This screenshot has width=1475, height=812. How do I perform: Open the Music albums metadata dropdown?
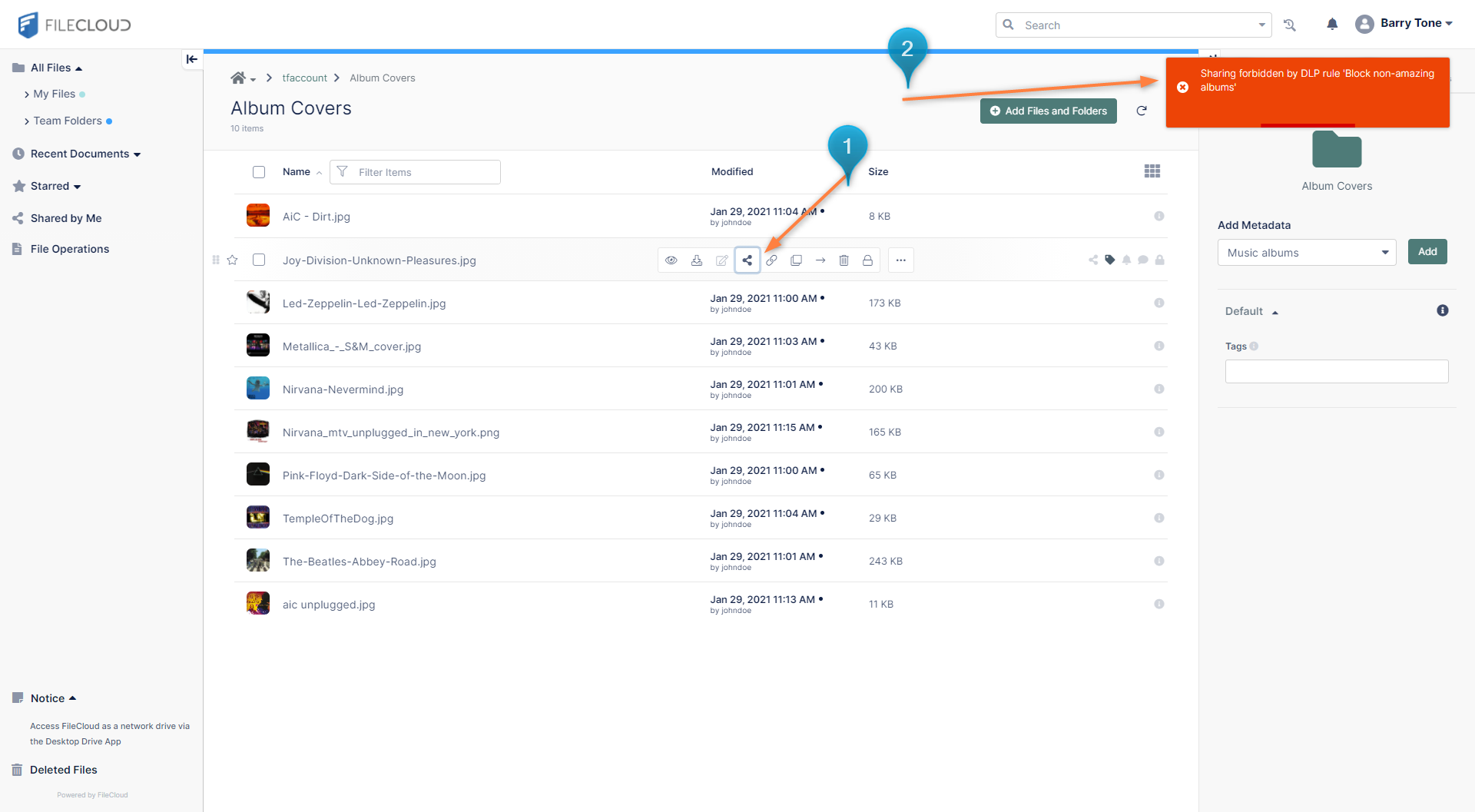click(1307, 252)
